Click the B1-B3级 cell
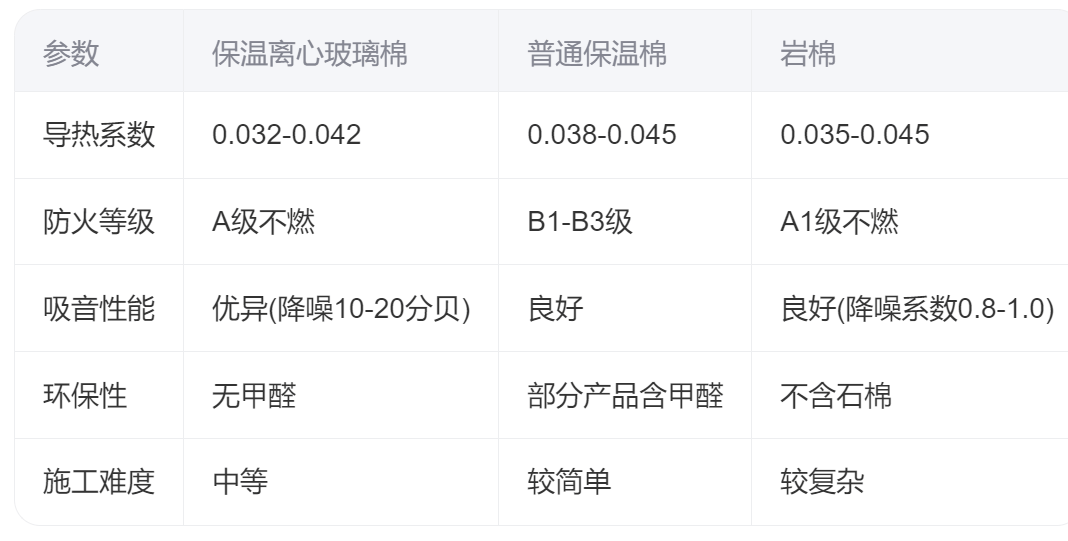Screen dimensions: 1068x541 pyautogui.click(x=580, y=222)
